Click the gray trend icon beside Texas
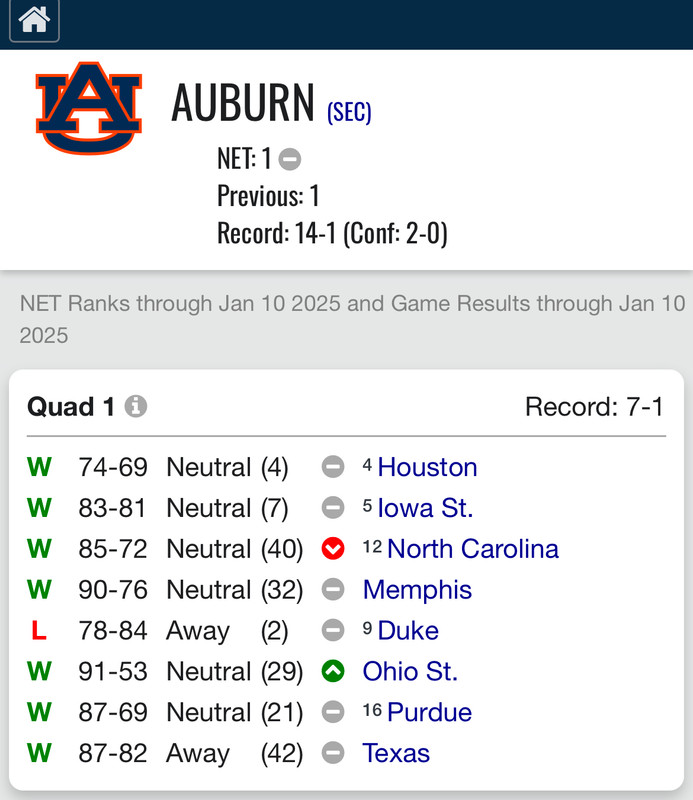The width and height of the screenshot is (693, 800). tap(333, 754)
